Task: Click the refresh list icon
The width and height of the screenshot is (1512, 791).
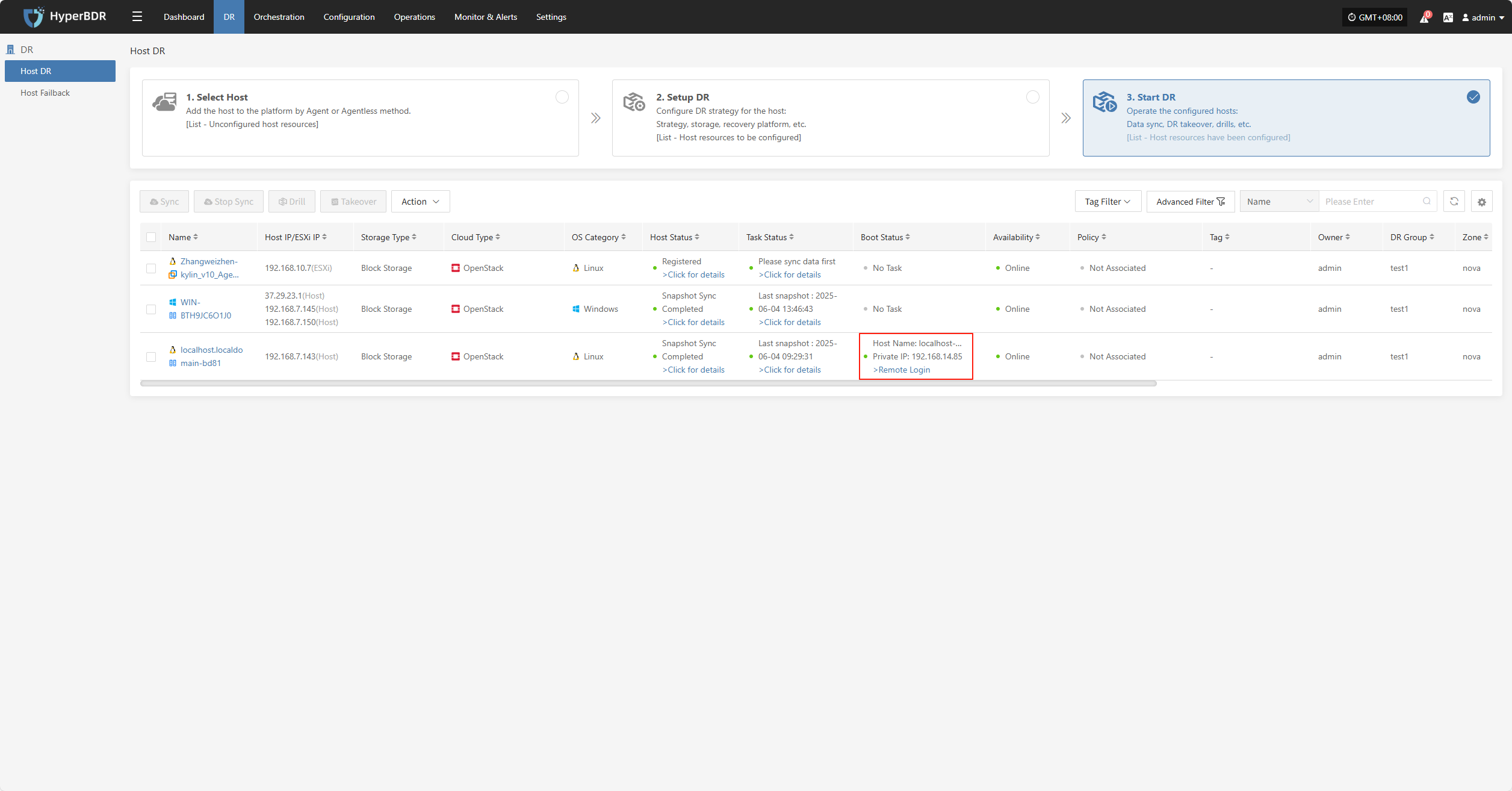Action: [1454, 202]
